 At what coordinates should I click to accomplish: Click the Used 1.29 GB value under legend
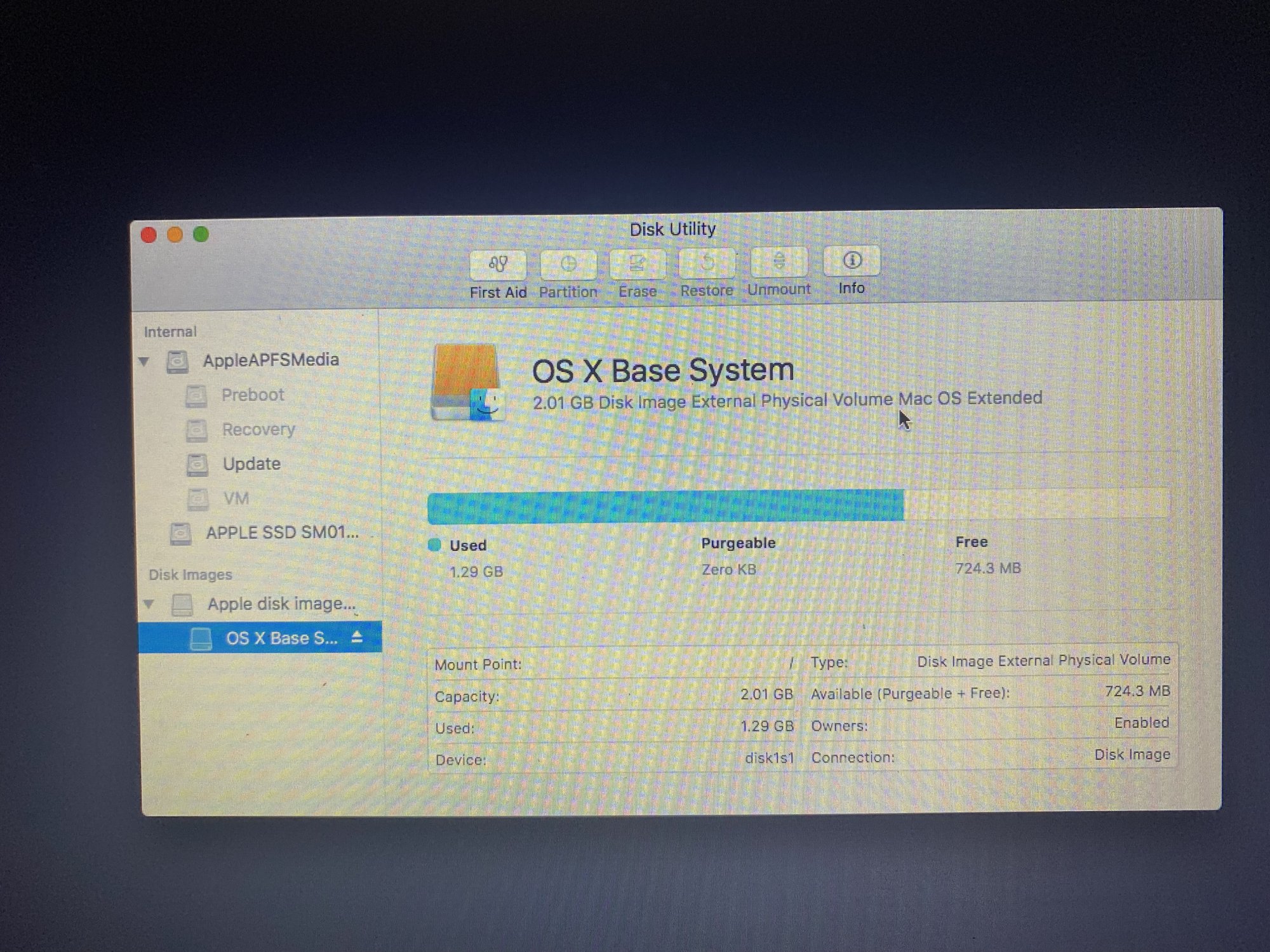coord(476,572)
